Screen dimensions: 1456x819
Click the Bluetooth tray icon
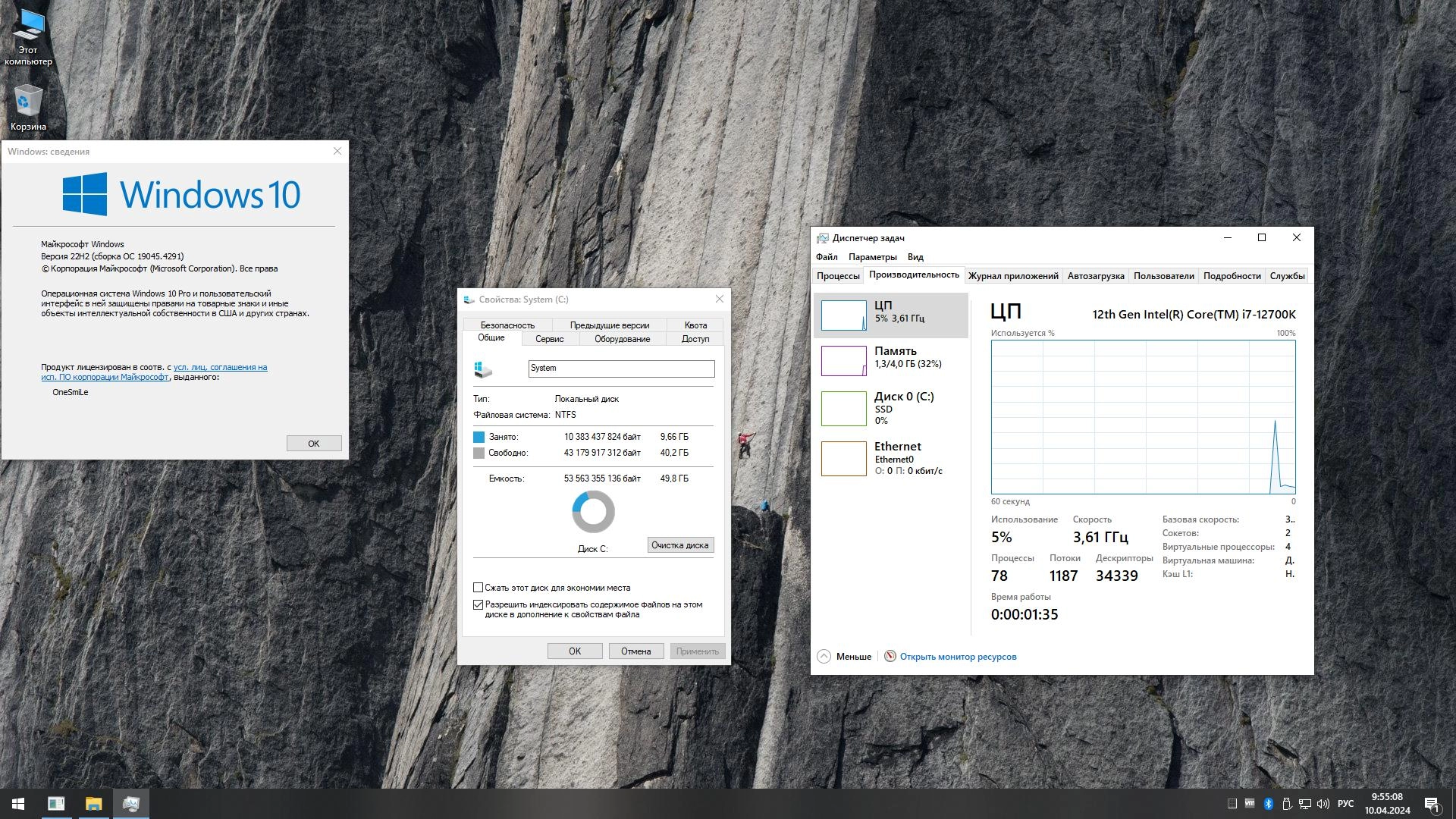pyautogui.click(x=1268, y=804)
